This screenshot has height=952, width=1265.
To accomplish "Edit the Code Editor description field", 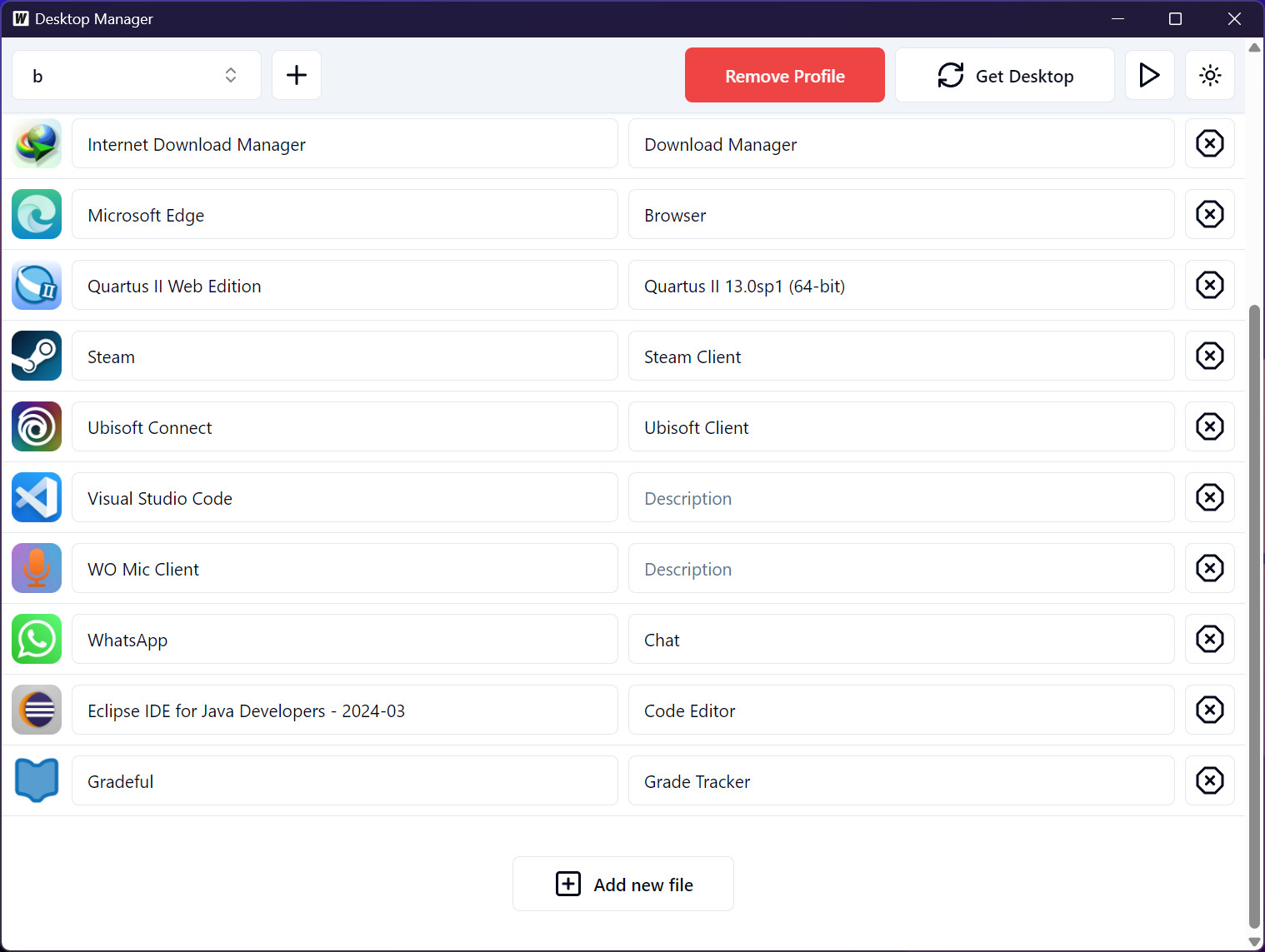I will tap(902, 710).
